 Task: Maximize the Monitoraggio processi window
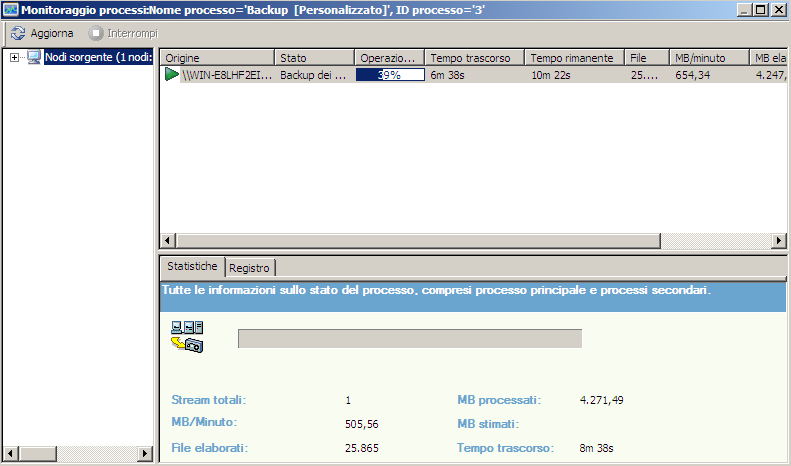pyautogui.click(x=761, y=10)
